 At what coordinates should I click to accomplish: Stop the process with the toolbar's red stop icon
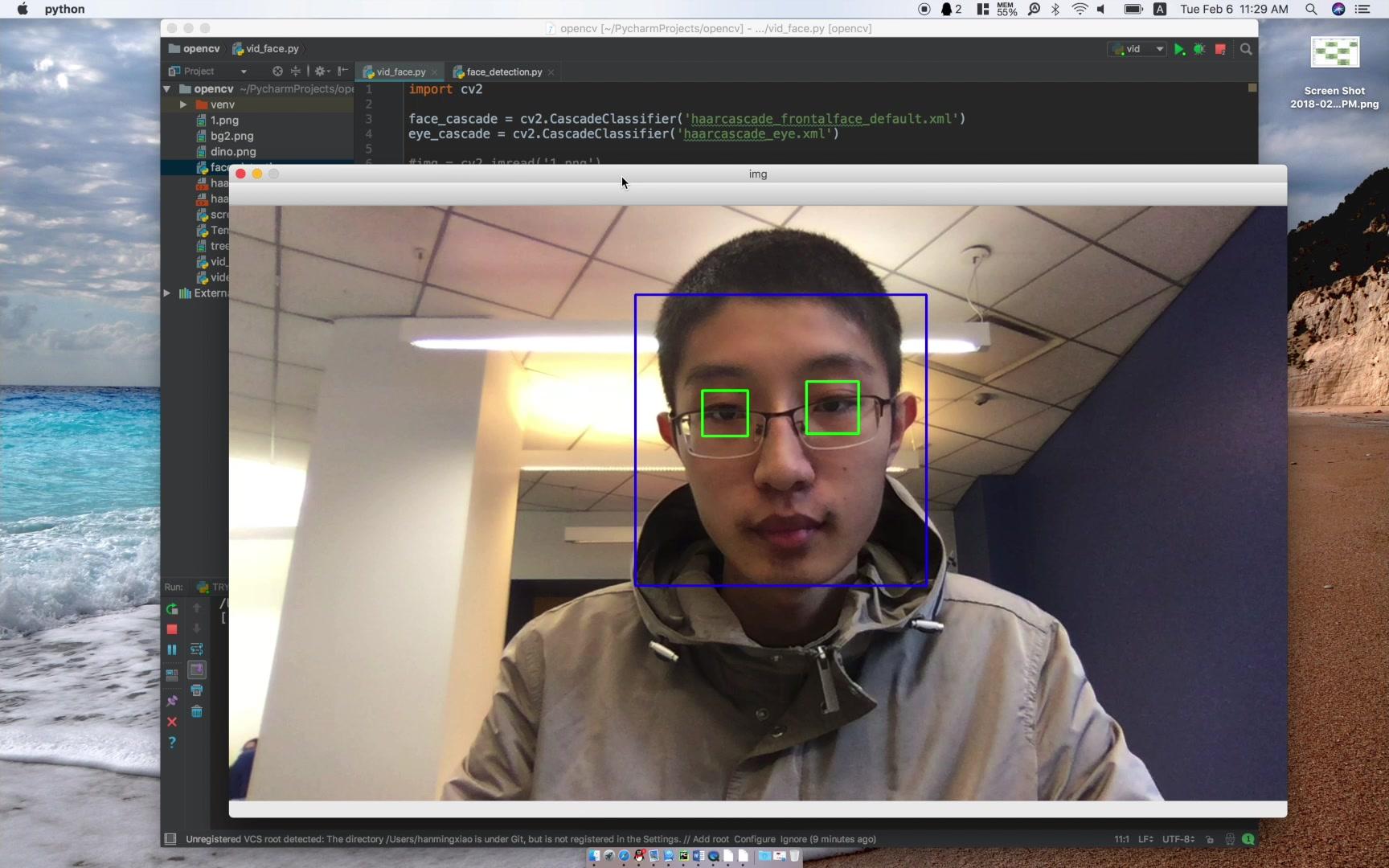coord(1220,49)
